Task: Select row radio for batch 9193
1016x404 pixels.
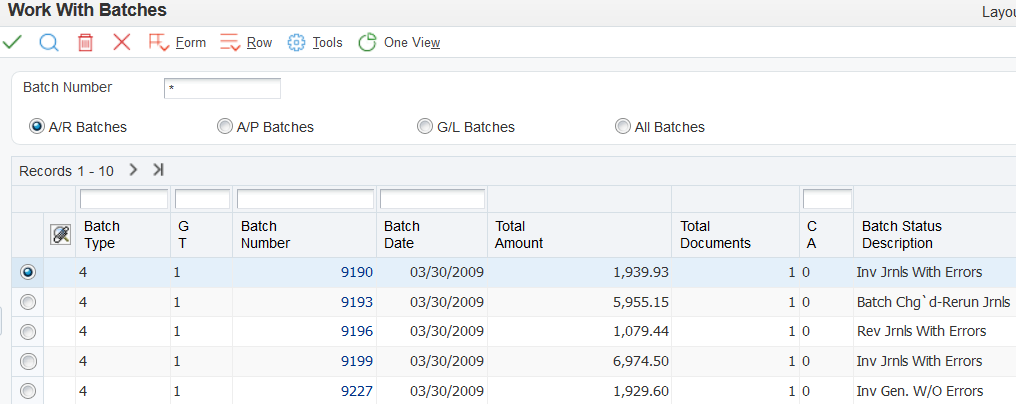Action: coord(28,302)
